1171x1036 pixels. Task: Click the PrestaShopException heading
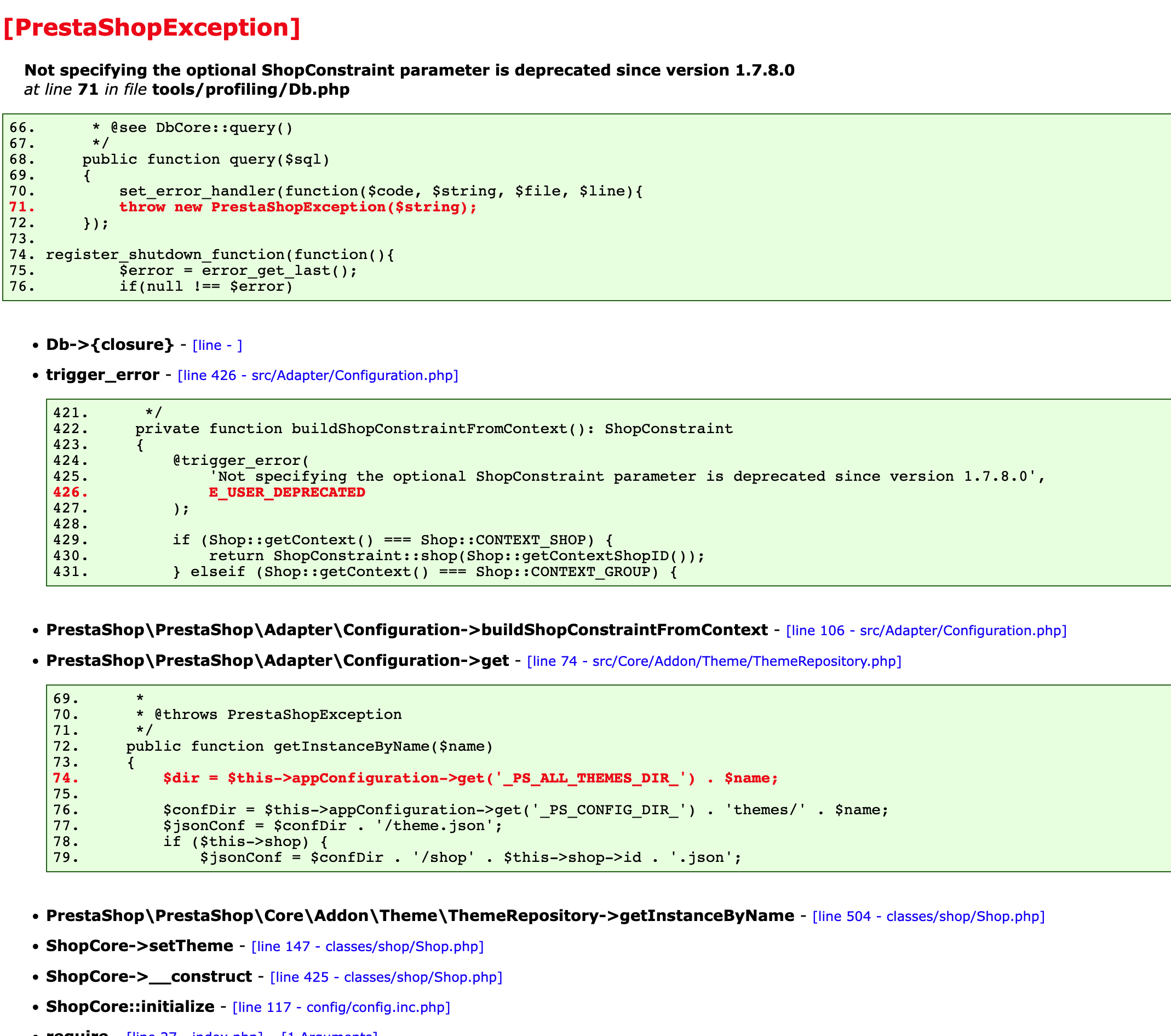pos(152,27)
